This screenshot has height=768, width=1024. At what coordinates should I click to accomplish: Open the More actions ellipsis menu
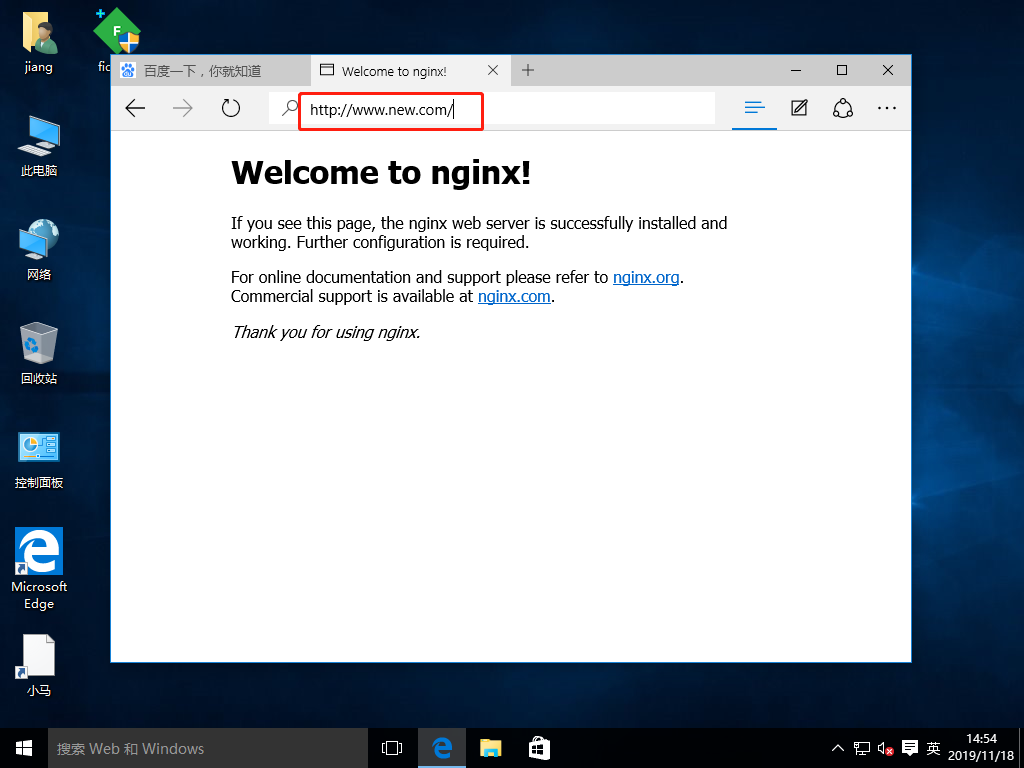point(887,108)
